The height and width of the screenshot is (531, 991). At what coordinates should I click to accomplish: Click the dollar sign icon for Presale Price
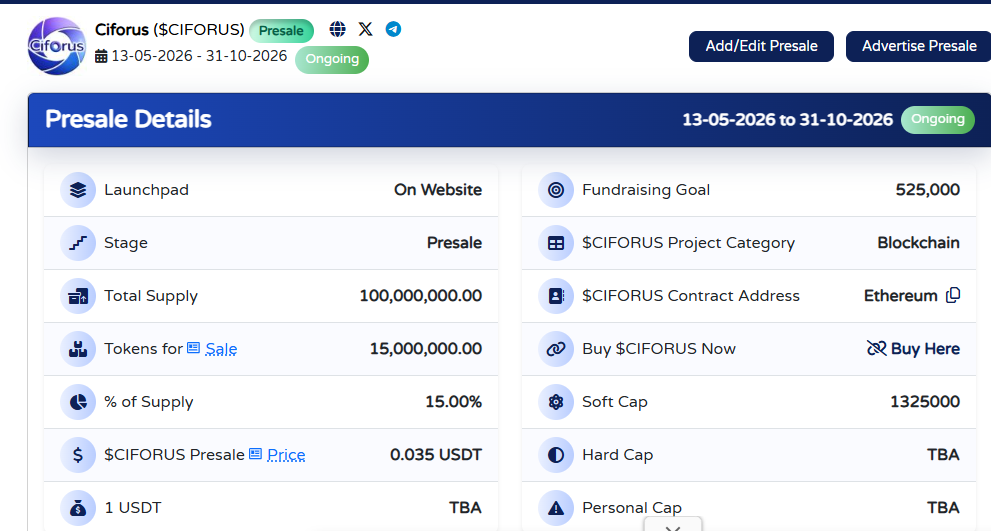pos(78,455)
